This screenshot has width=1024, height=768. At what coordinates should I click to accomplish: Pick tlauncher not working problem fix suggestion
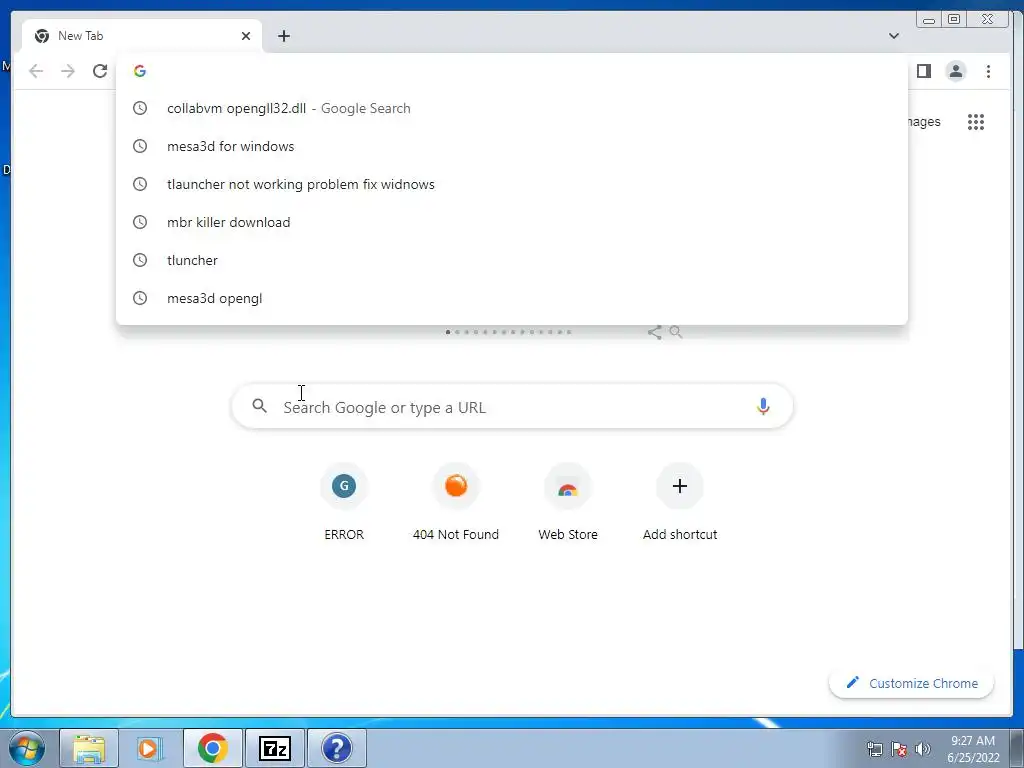click(x=511, y=184)
